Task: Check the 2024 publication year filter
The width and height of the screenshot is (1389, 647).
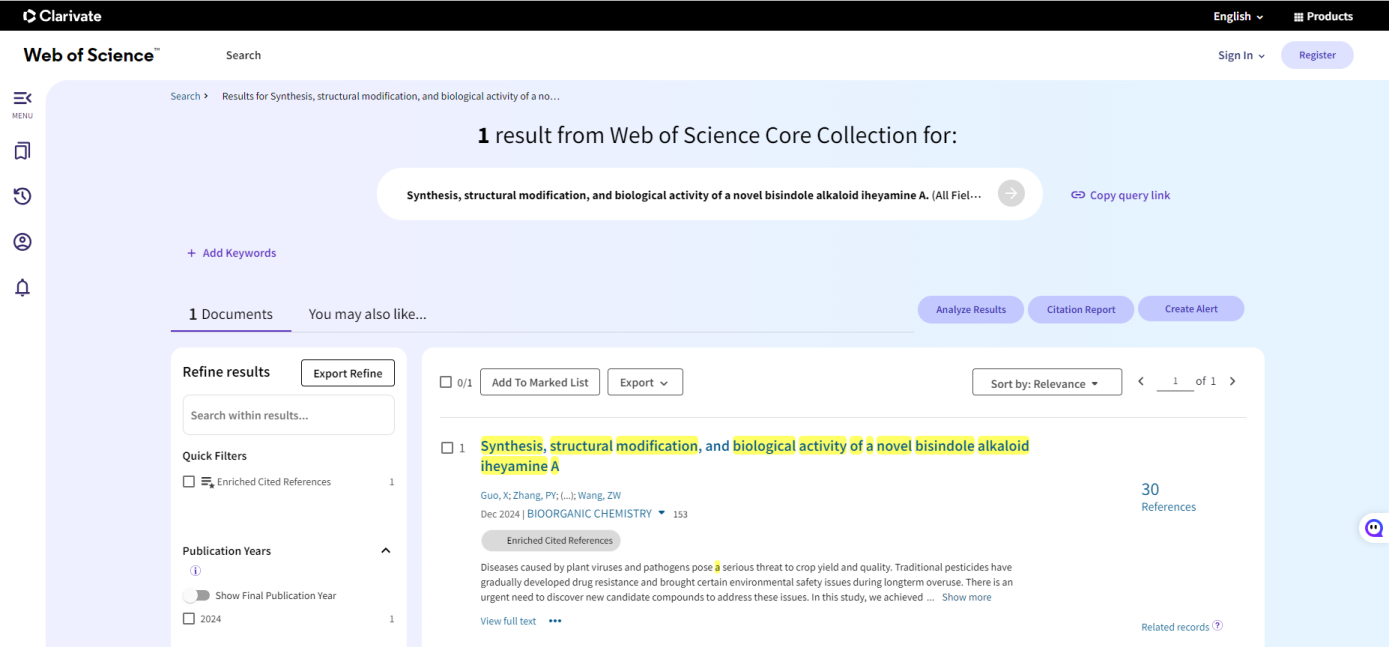Action: [189, 619]
